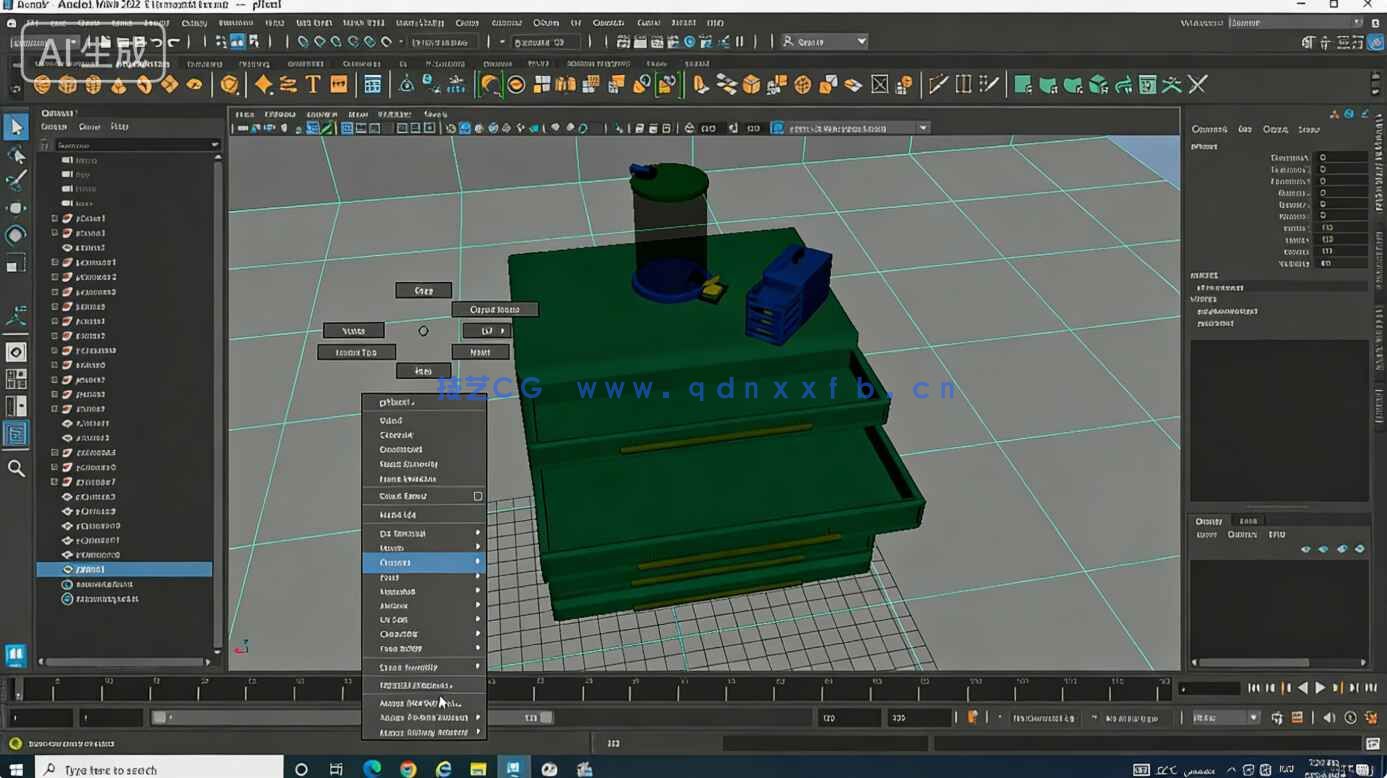Viewport: 1387px width, 778px height.
Task: Toggle the auto-key icon right of the range slider
Action: coord(972,717)
